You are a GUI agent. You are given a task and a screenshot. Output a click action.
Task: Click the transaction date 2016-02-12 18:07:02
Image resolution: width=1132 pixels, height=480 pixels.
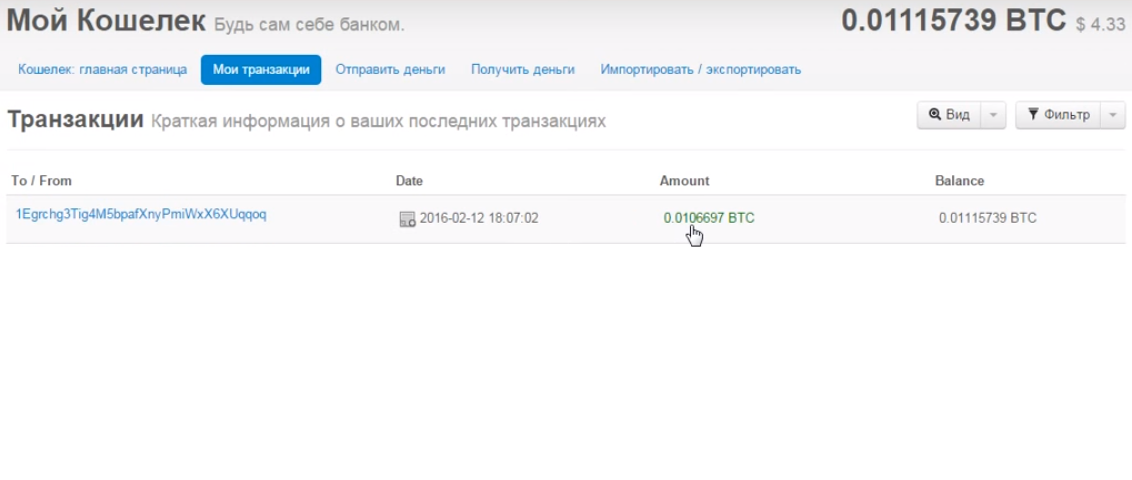coord(479,218)
